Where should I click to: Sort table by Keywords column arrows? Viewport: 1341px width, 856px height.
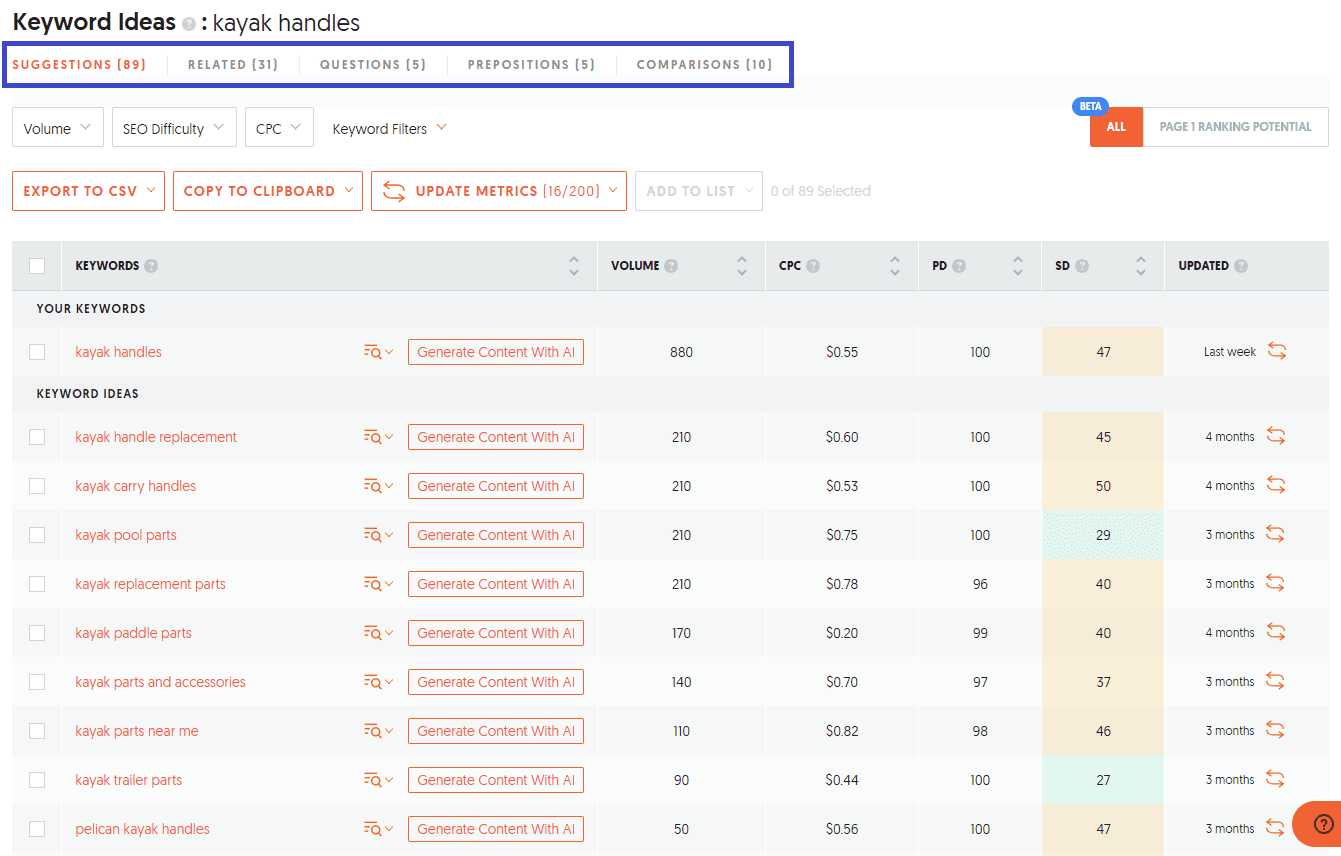tap(574, 266)
